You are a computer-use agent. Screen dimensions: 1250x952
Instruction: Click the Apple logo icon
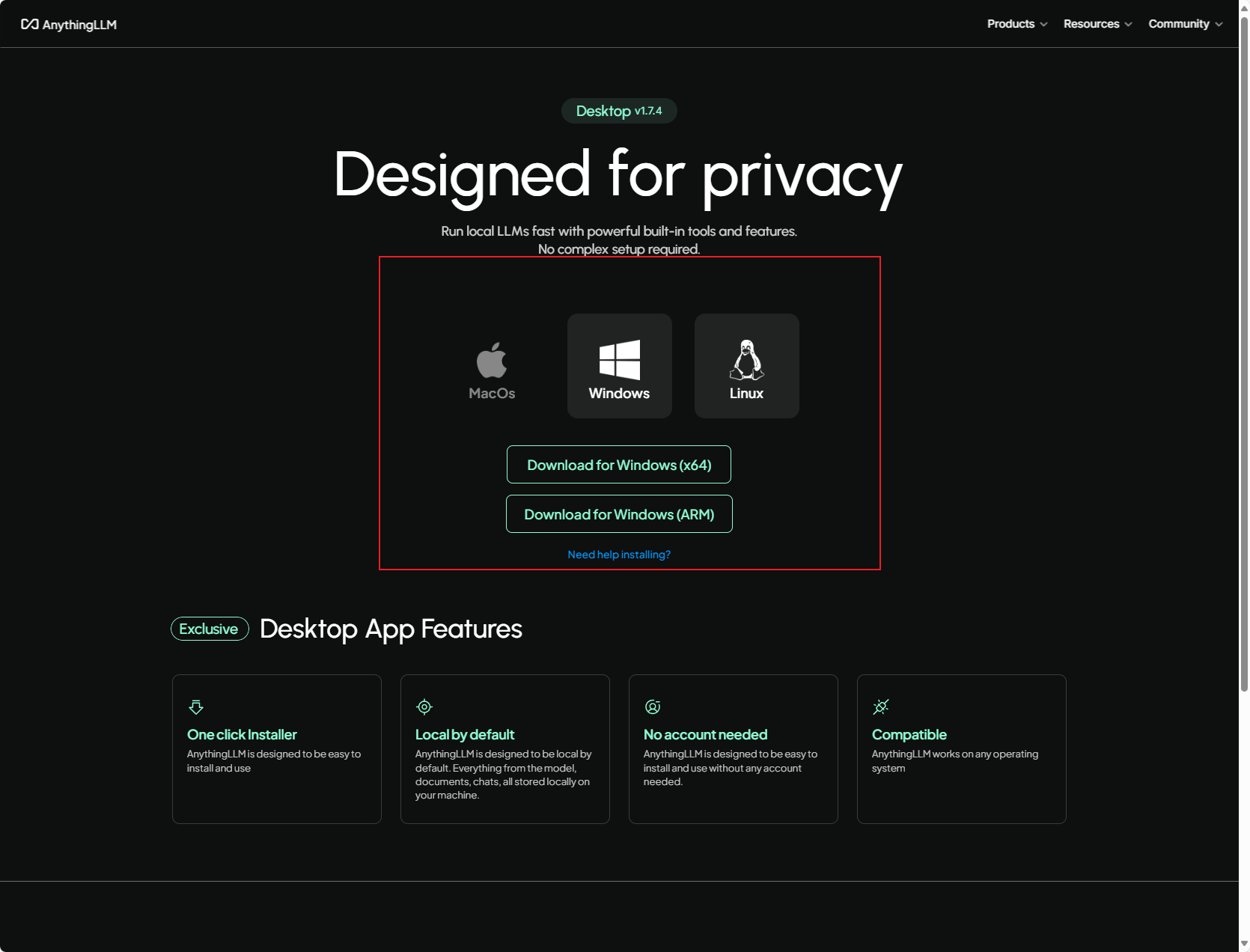pyautogui.click(x=492, y=360)
